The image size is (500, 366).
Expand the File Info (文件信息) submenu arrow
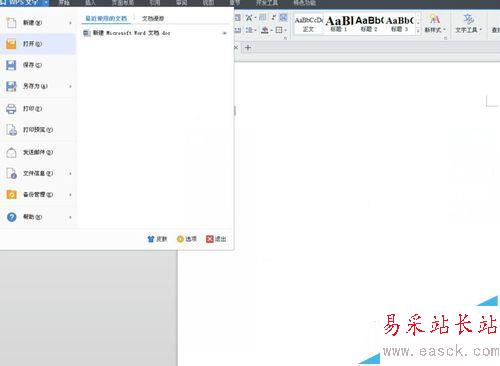(x=70, y=174)
